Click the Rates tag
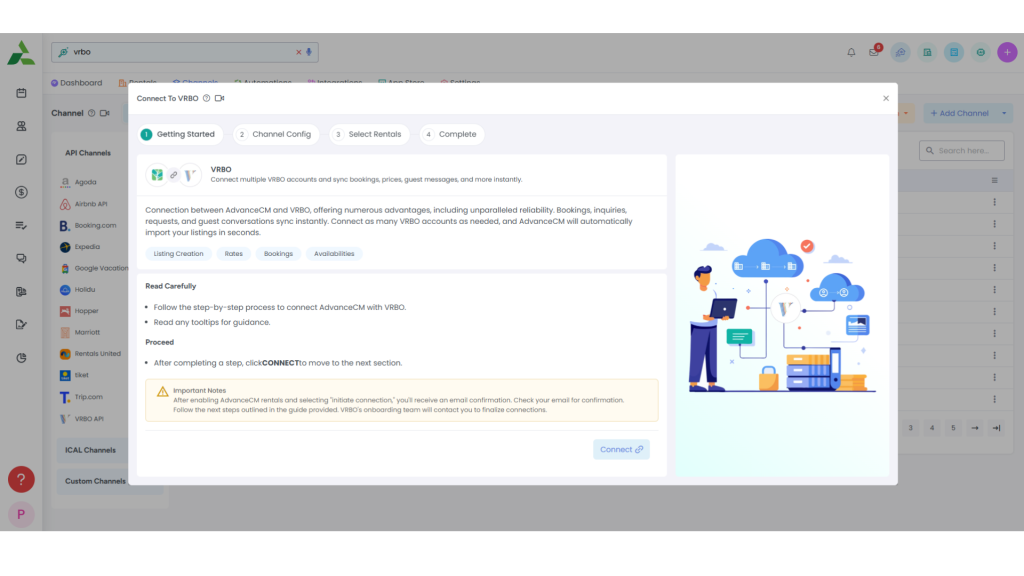The image size is (1024, 576). pyautogui.click(x=233, y=254)
